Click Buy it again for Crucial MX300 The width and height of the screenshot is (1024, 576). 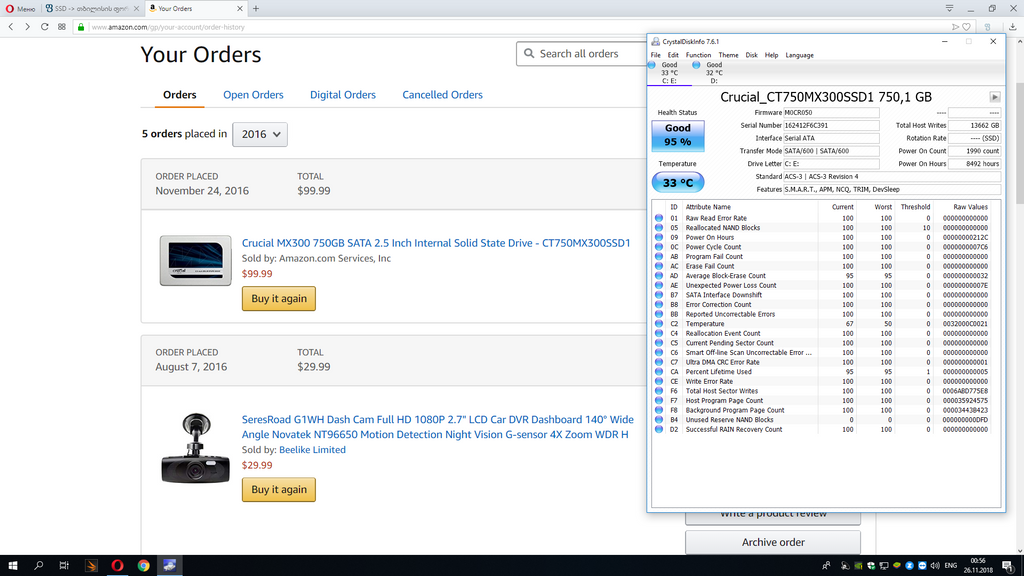click(x=279, y=298)
